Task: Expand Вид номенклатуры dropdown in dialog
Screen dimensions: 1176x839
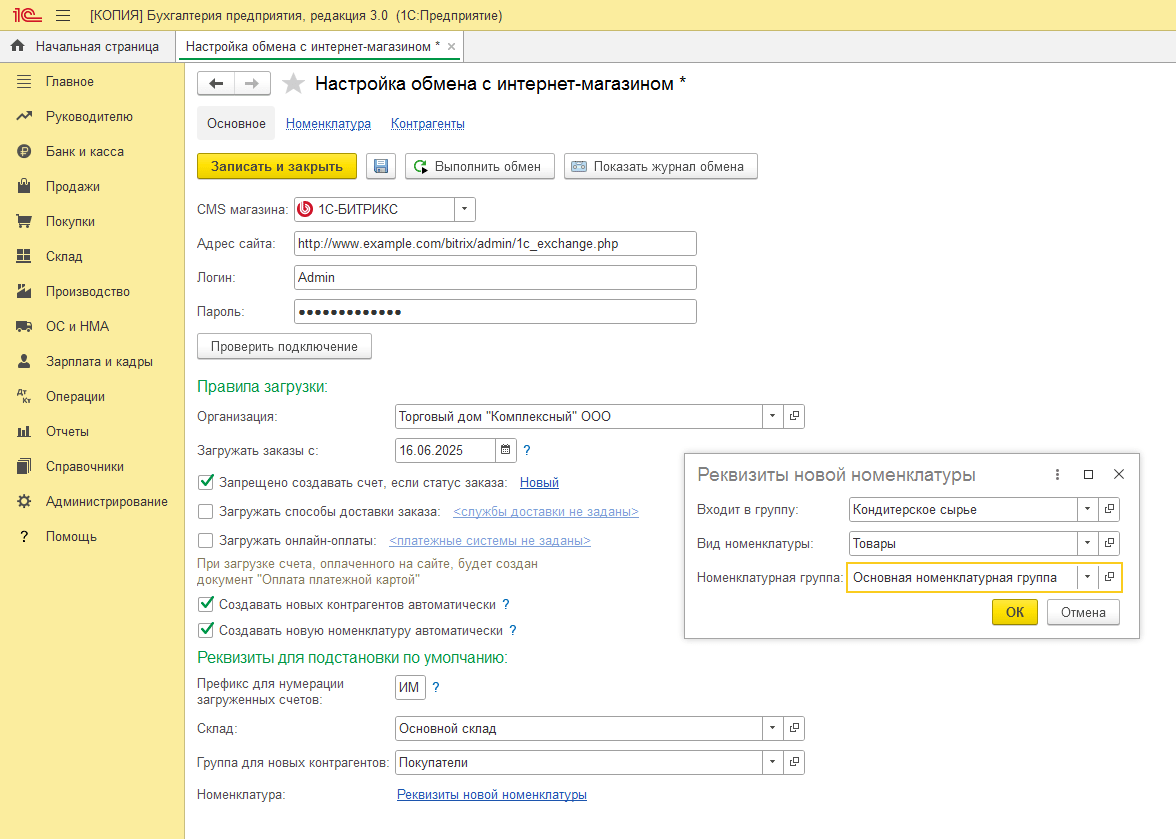Action: [1088, 543]
